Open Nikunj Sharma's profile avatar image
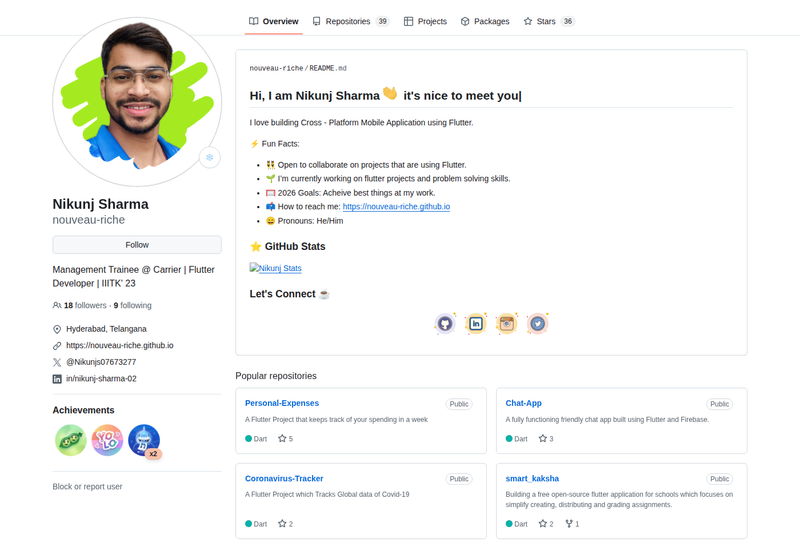 click(137, 102)
